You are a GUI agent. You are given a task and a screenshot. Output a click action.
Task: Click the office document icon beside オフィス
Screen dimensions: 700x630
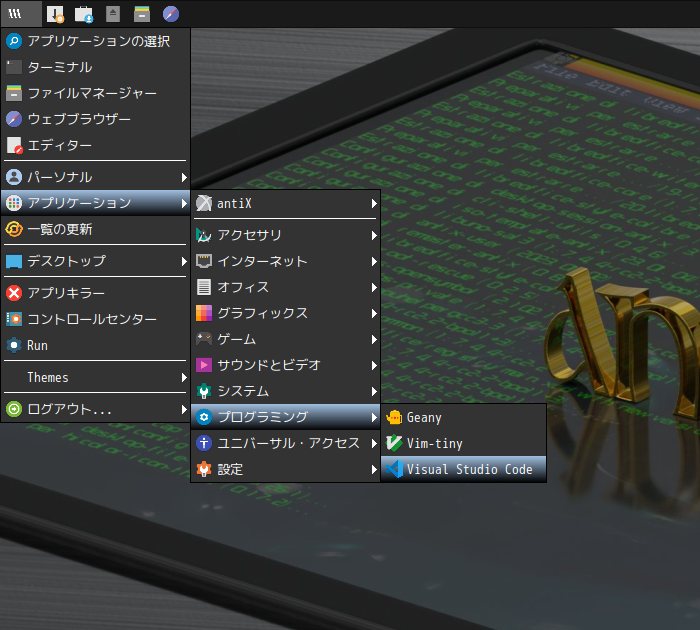[x=204, y=287]
